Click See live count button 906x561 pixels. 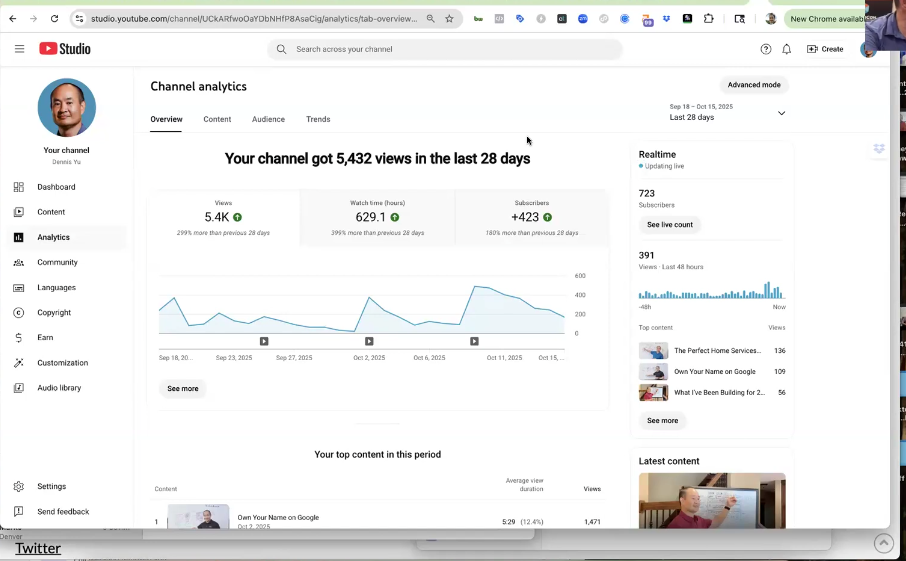[670, 225]
